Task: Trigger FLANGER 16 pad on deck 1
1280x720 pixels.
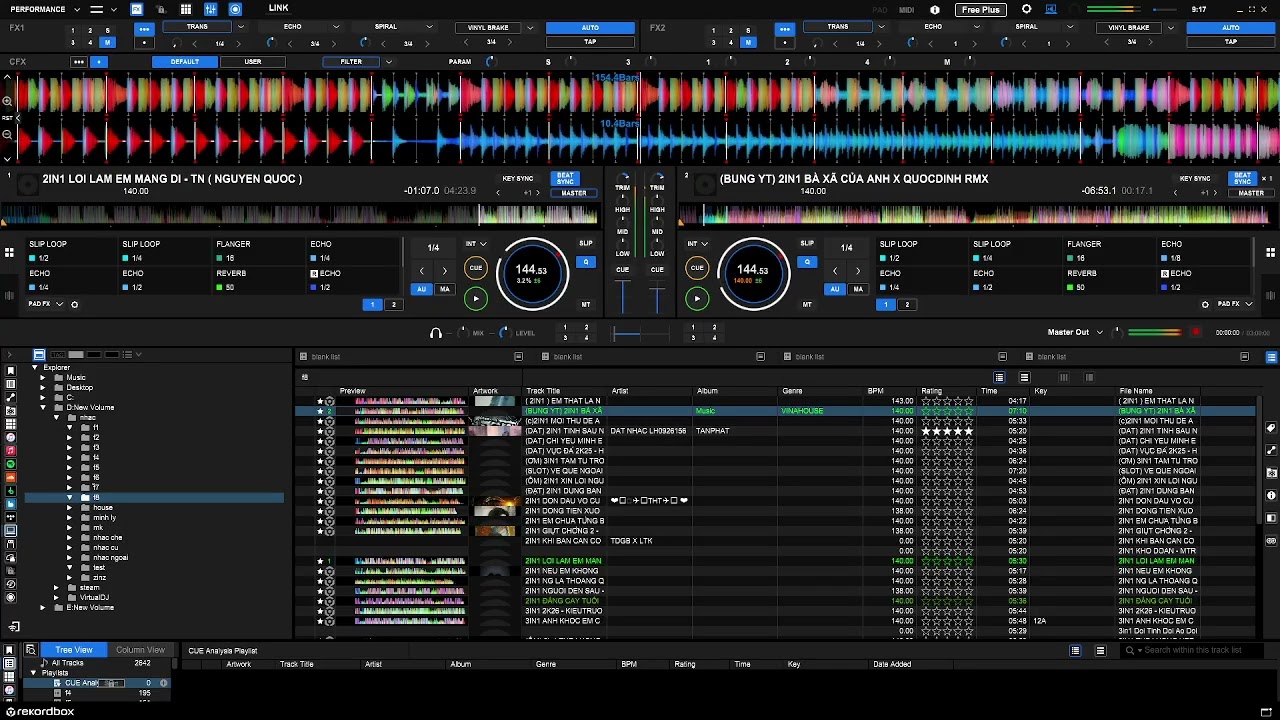Action: pos(257,251)
